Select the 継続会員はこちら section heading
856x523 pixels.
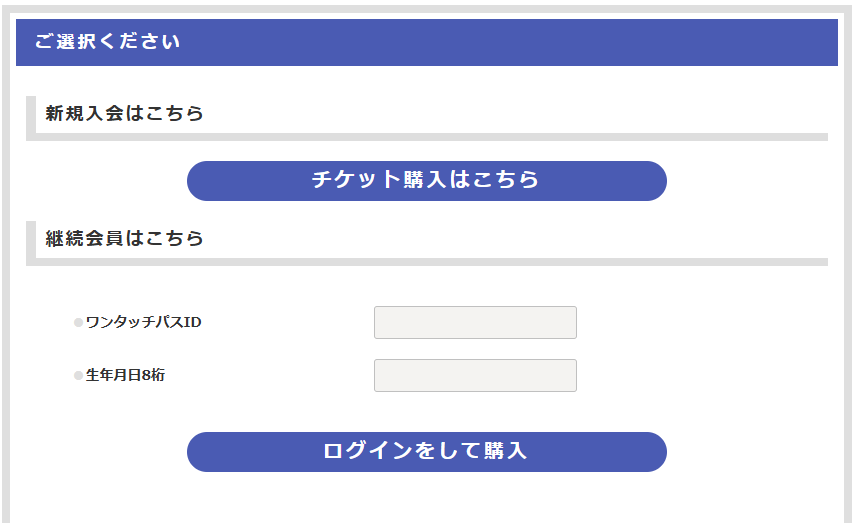[125, 238]
